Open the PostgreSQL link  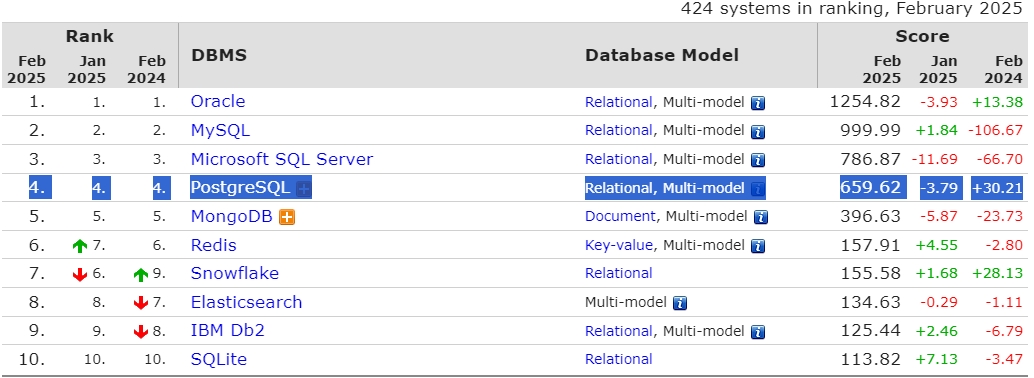click(x=240, y=187)
